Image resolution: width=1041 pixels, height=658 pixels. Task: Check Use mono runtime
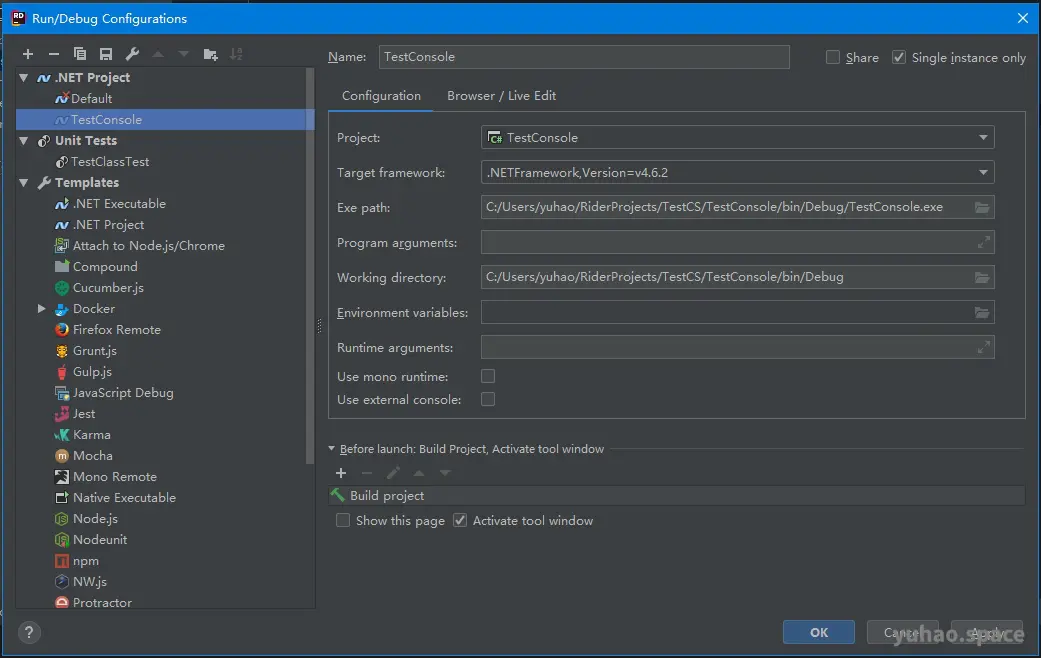pos(488,376)
